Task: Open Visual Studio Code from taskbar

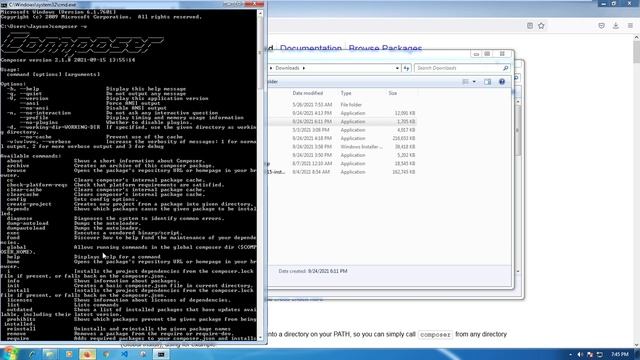Action: [x=124, y=354]
